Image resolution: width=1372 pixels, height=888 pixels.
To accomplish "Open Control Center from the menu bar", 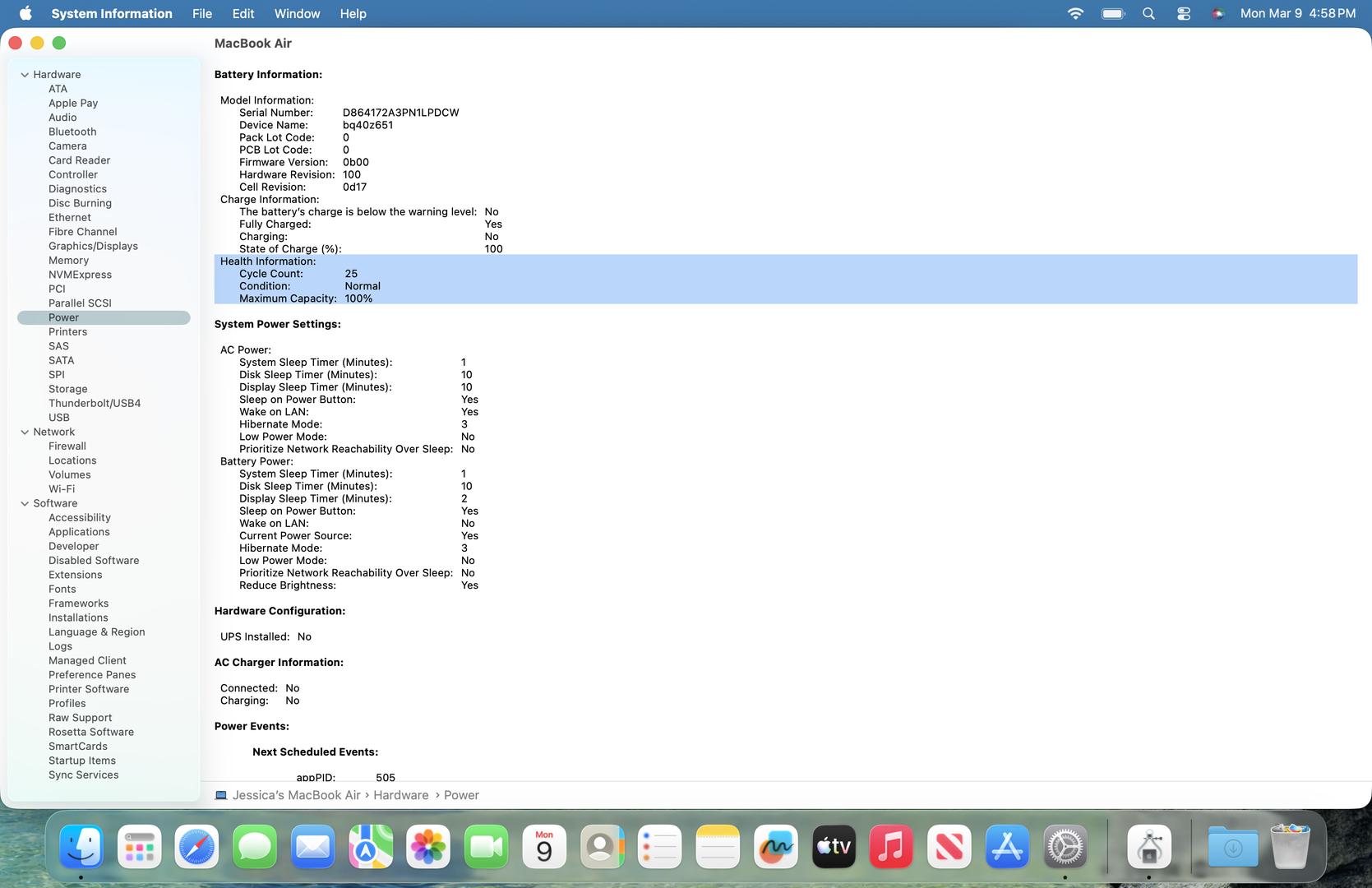I will pos(1184,13).
